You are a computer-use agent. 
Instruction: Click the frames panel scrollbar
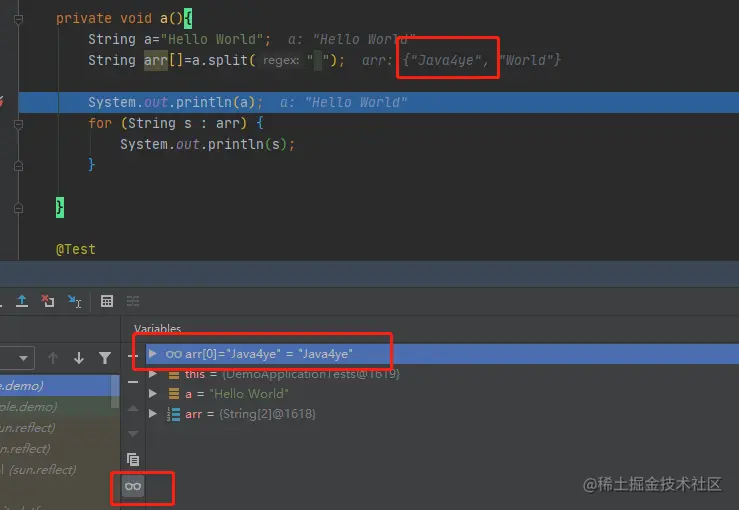point(115,392)
